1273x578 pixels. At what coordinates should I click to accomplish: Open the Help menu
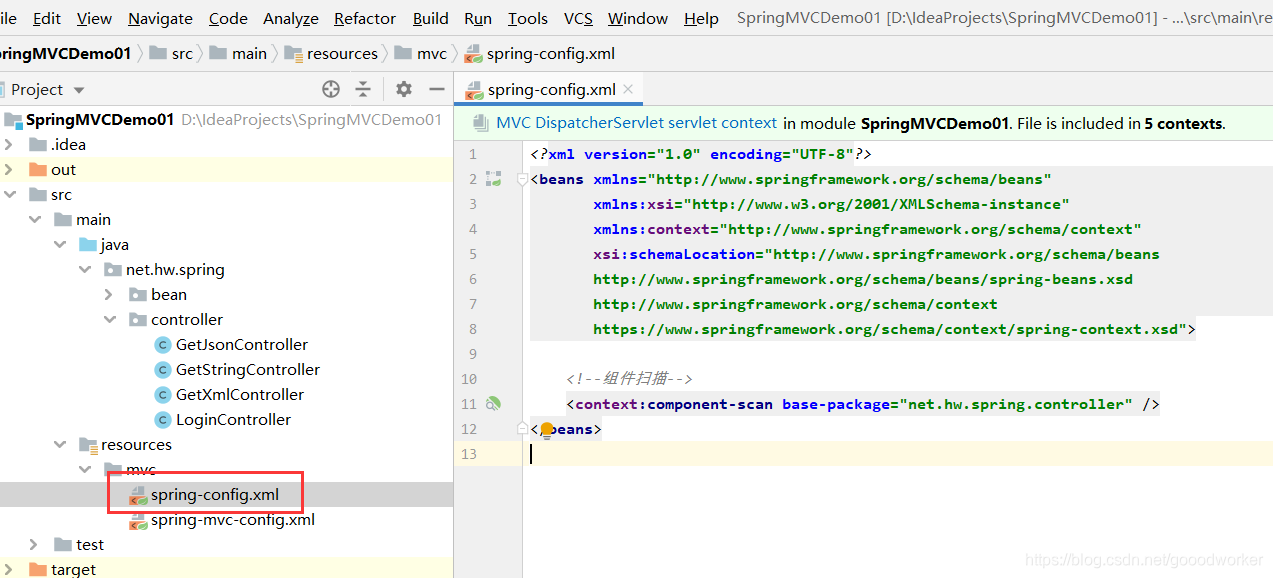[701, 18]
